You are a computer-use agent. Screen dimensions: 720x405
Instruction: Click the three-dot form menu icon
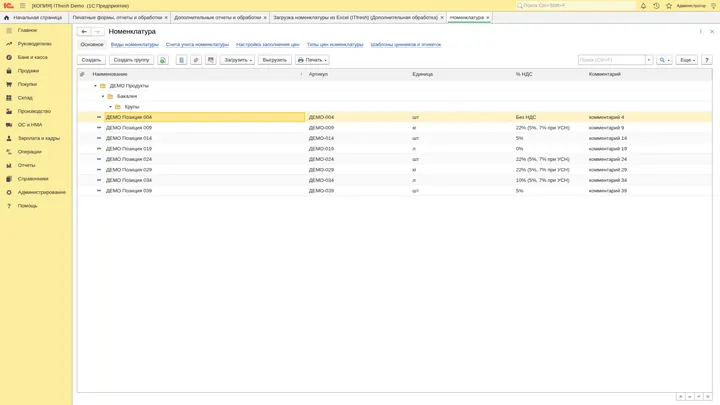pos(701,32)
